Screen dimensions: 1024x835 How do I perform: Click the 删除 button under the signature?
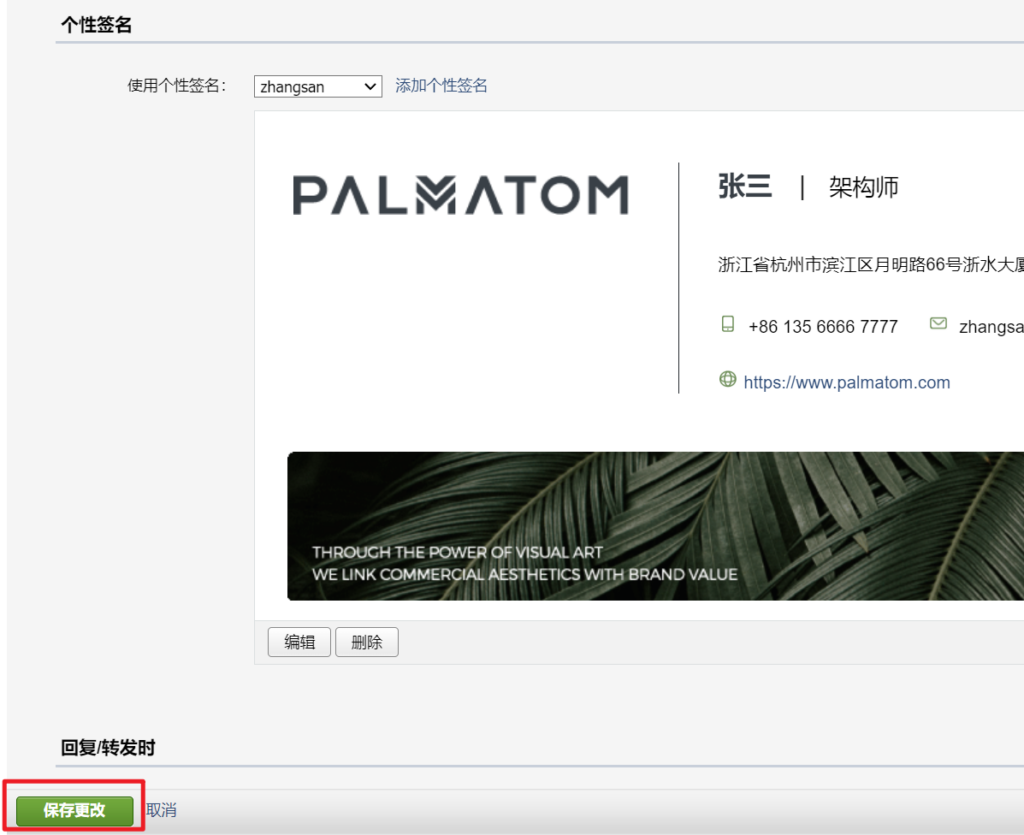coord(366,642)
